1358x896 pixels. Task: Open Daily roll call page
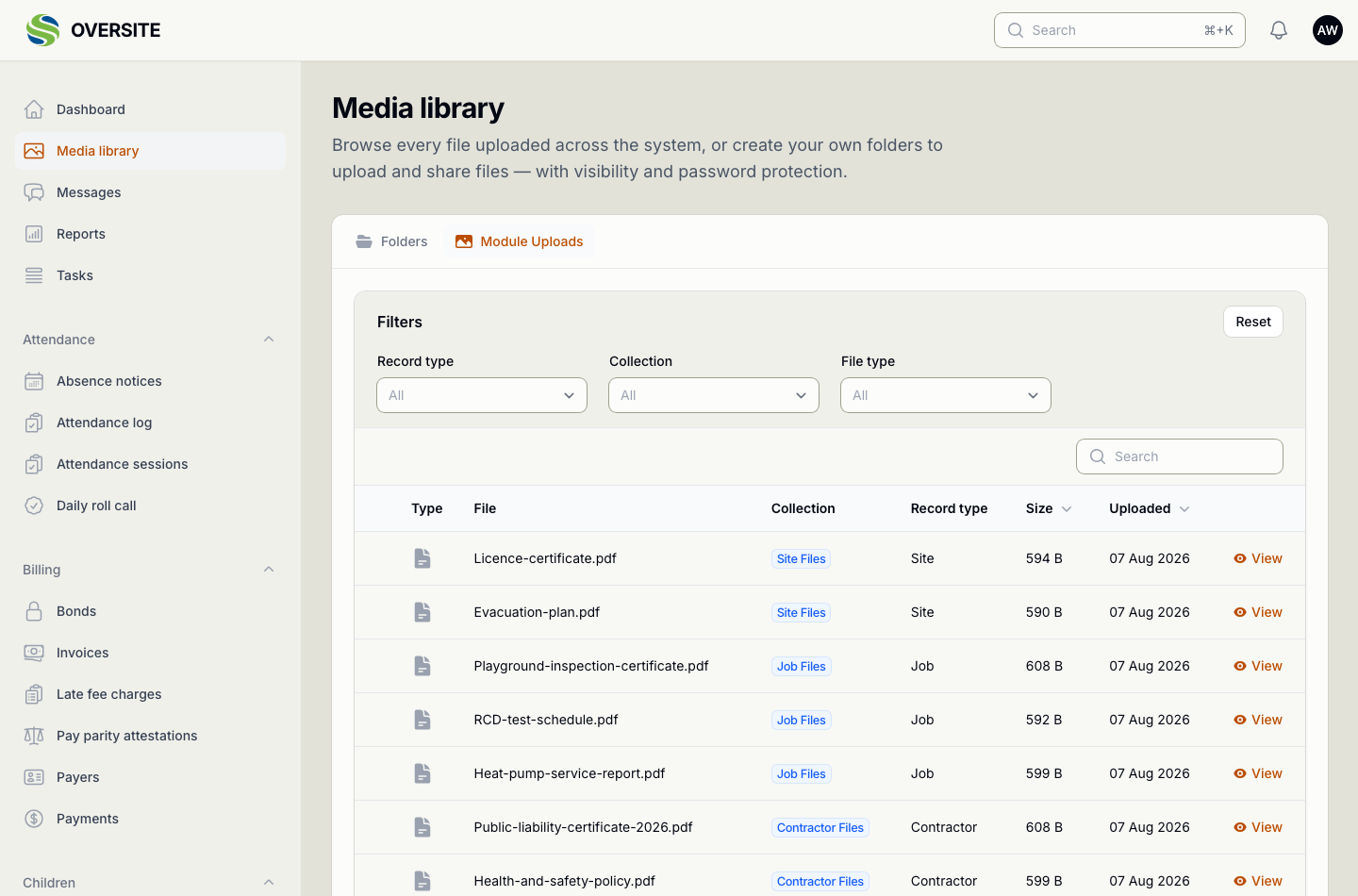(x=150, y=506)
